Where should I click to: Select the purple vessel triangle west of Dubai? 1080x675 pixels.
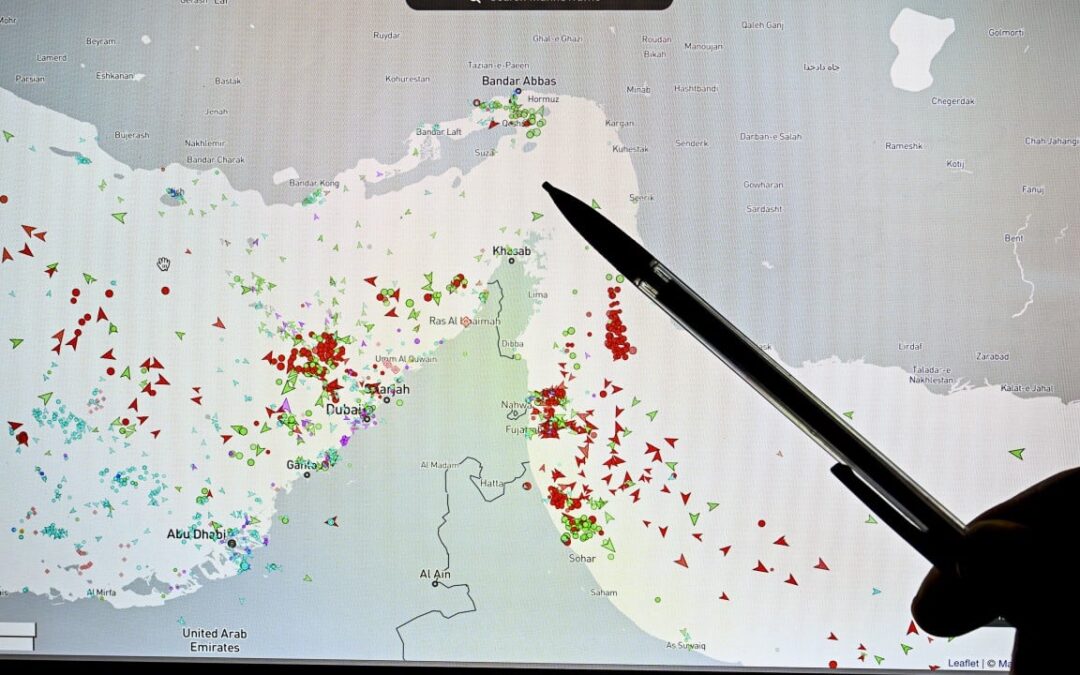pos(285,405)
